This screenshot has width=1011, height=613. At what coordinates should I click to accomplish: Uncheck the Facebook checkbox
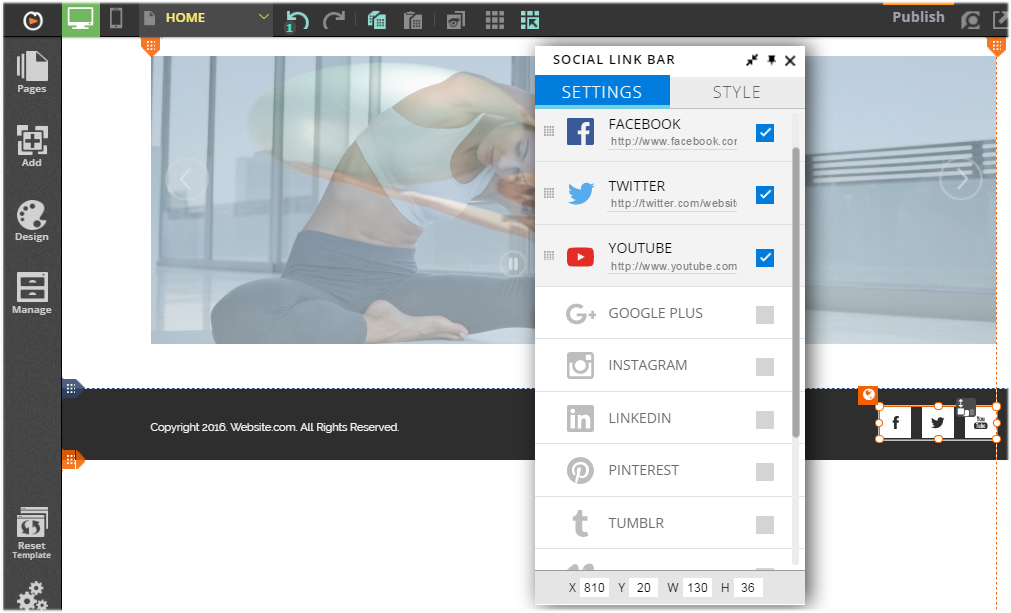pos(765,133)
